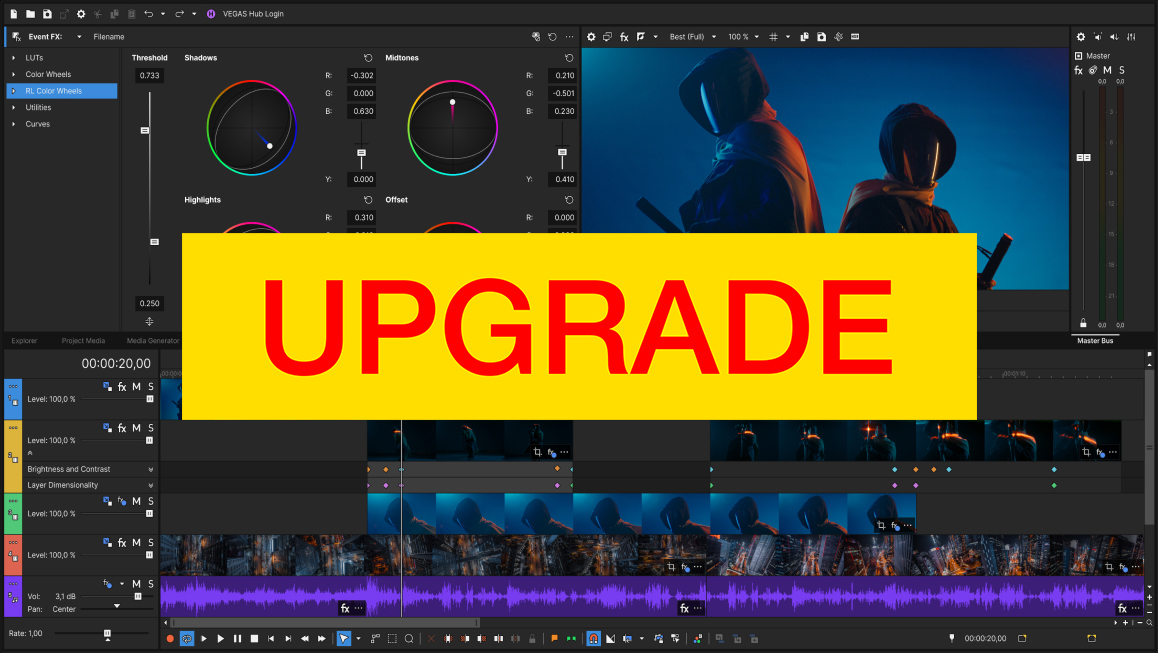The width and height of the screenshot is (1158, 653).
Task: Collapse the Brightness and Contrast effect
Action: [x=150, y=469]
